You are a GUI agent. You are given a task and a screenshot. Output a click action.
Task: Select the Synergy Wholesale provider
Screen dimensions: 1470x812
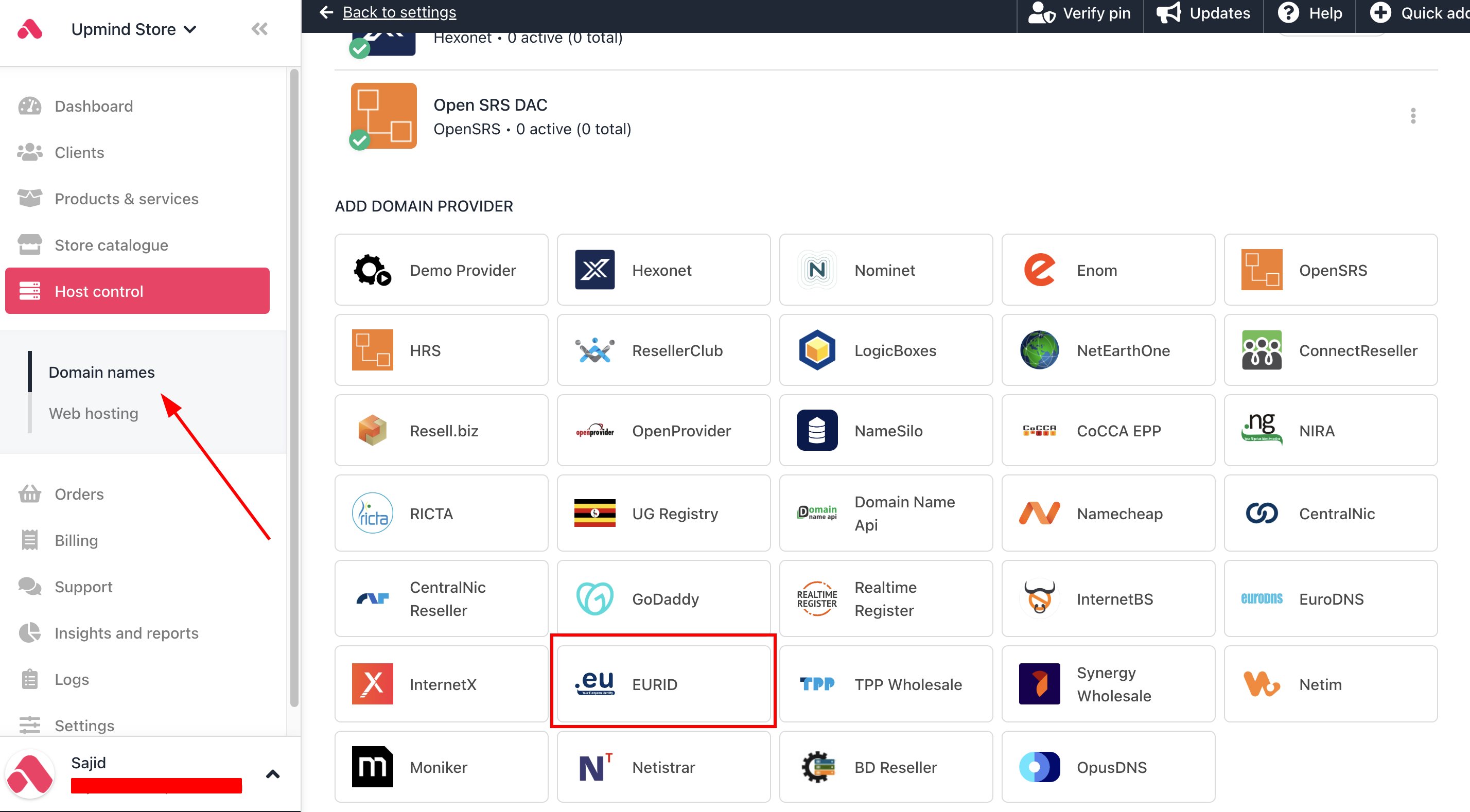tap(1108, 684)
